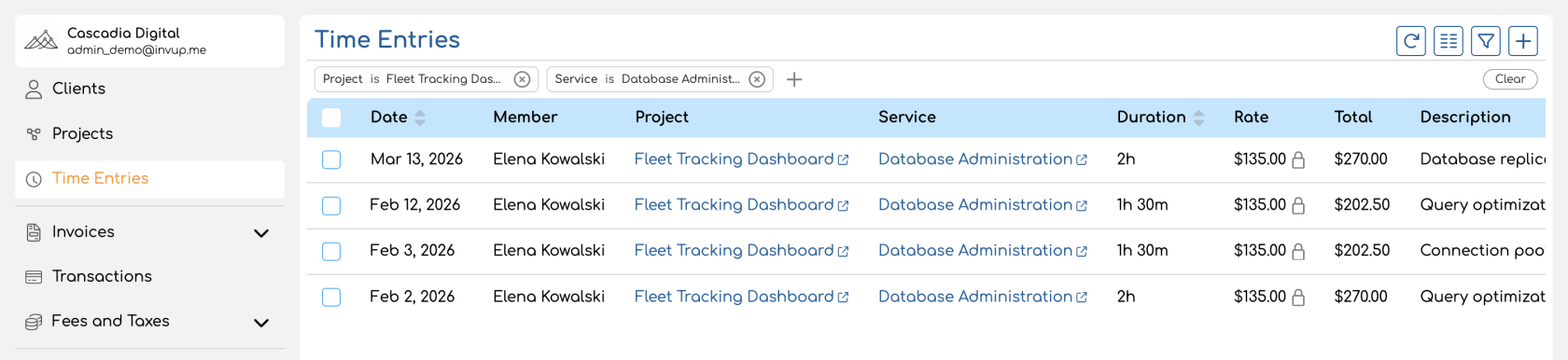Click the Total column header

click(x=1353, y=118)
